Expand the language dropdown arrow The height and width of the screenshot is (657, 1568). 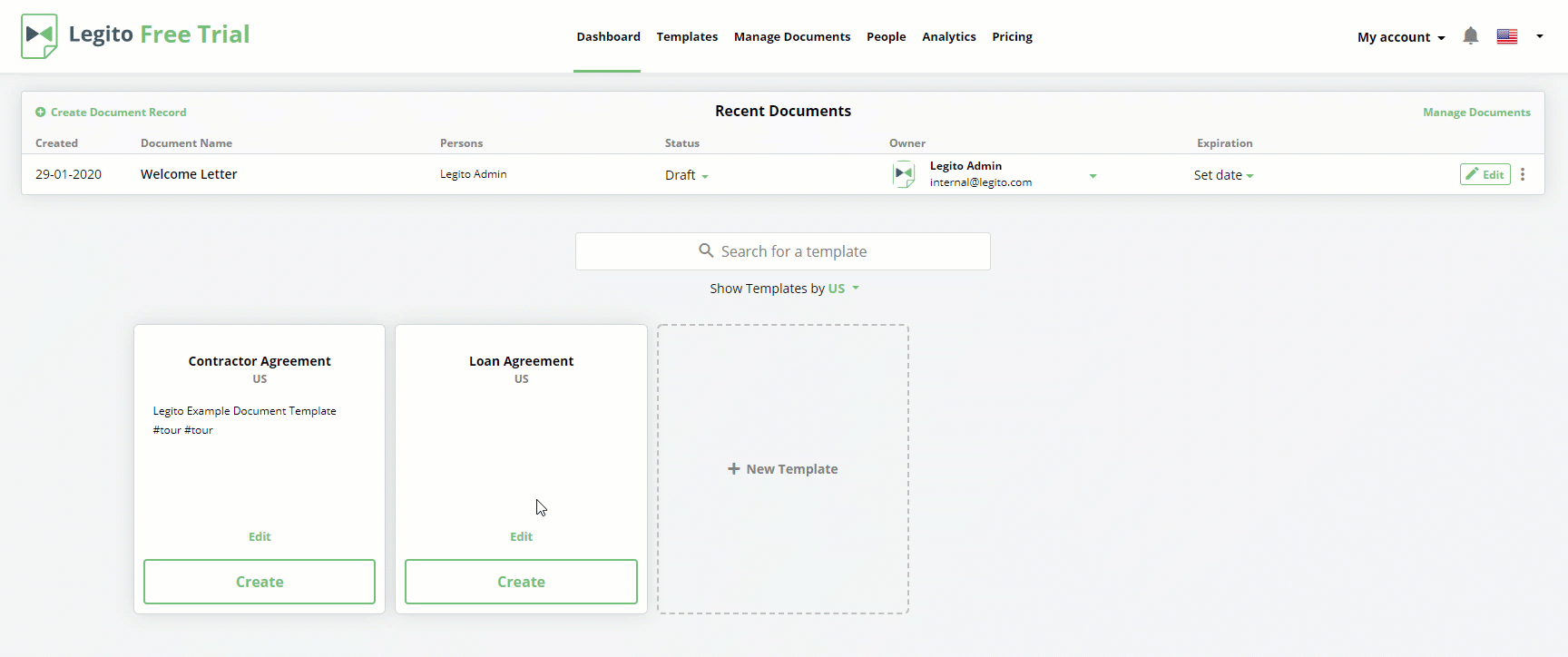[1540, 36]
